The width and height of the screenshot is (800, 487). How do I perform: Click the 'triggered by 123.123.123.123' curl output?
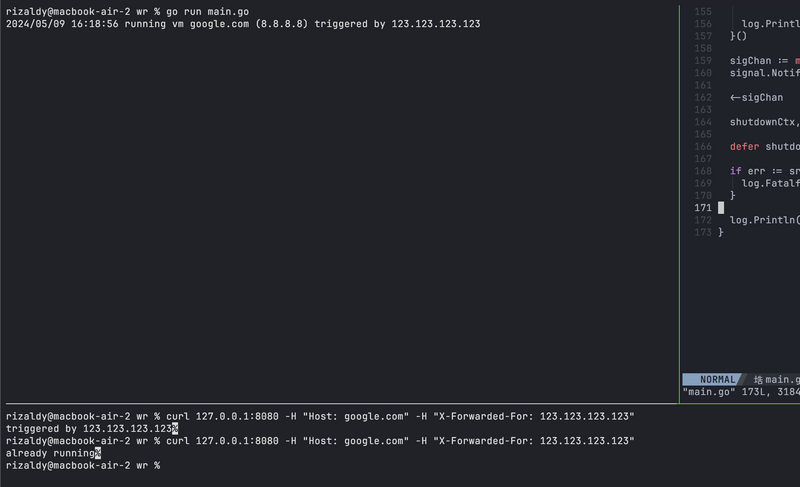point(89,428)
